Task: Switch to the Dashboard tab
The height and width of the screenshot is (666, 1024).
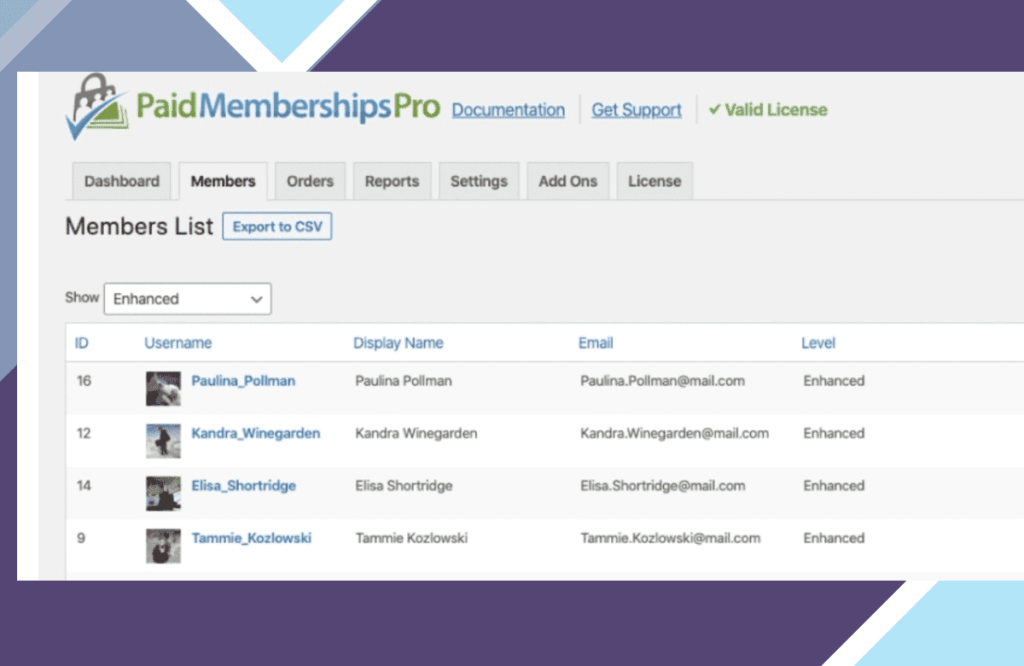Action: [x=121, y=181]
